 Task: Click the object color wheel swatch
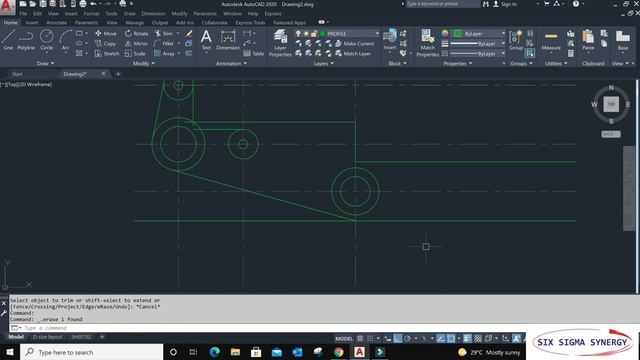(444, 33)
